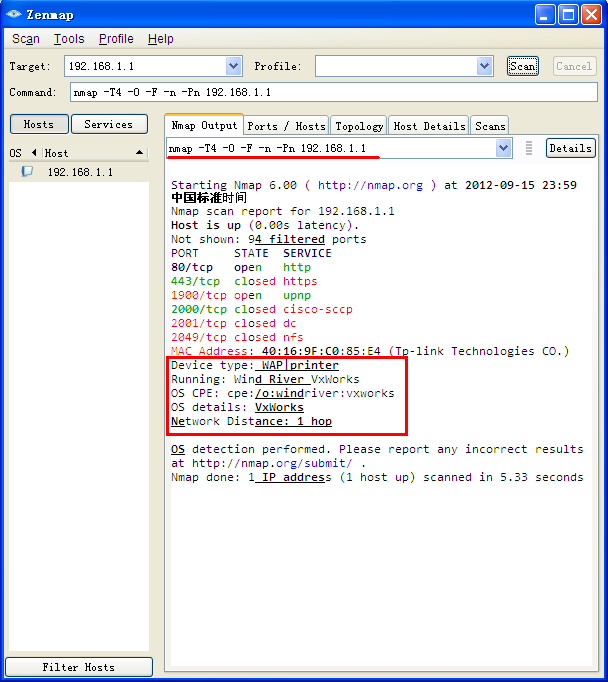The image size is (608, 682).
Task: Open the Scan menu
Action: [x=26, y=39]
